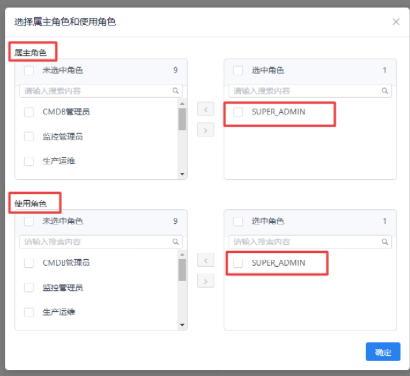Check CMDB管理员 in 属主角色 list
The image size is (410, 376).
coord(29,112)
